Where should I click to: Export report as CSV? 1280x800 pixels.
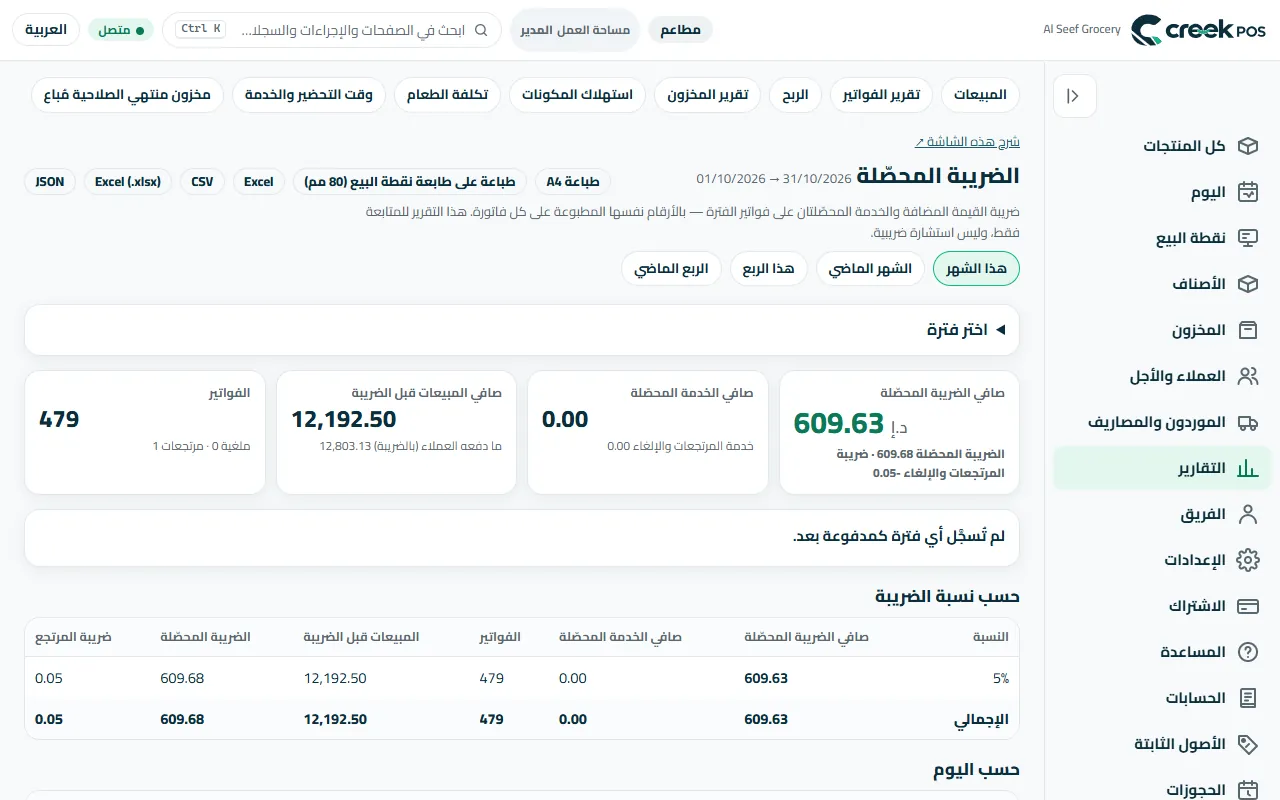(x=202, y=182)
